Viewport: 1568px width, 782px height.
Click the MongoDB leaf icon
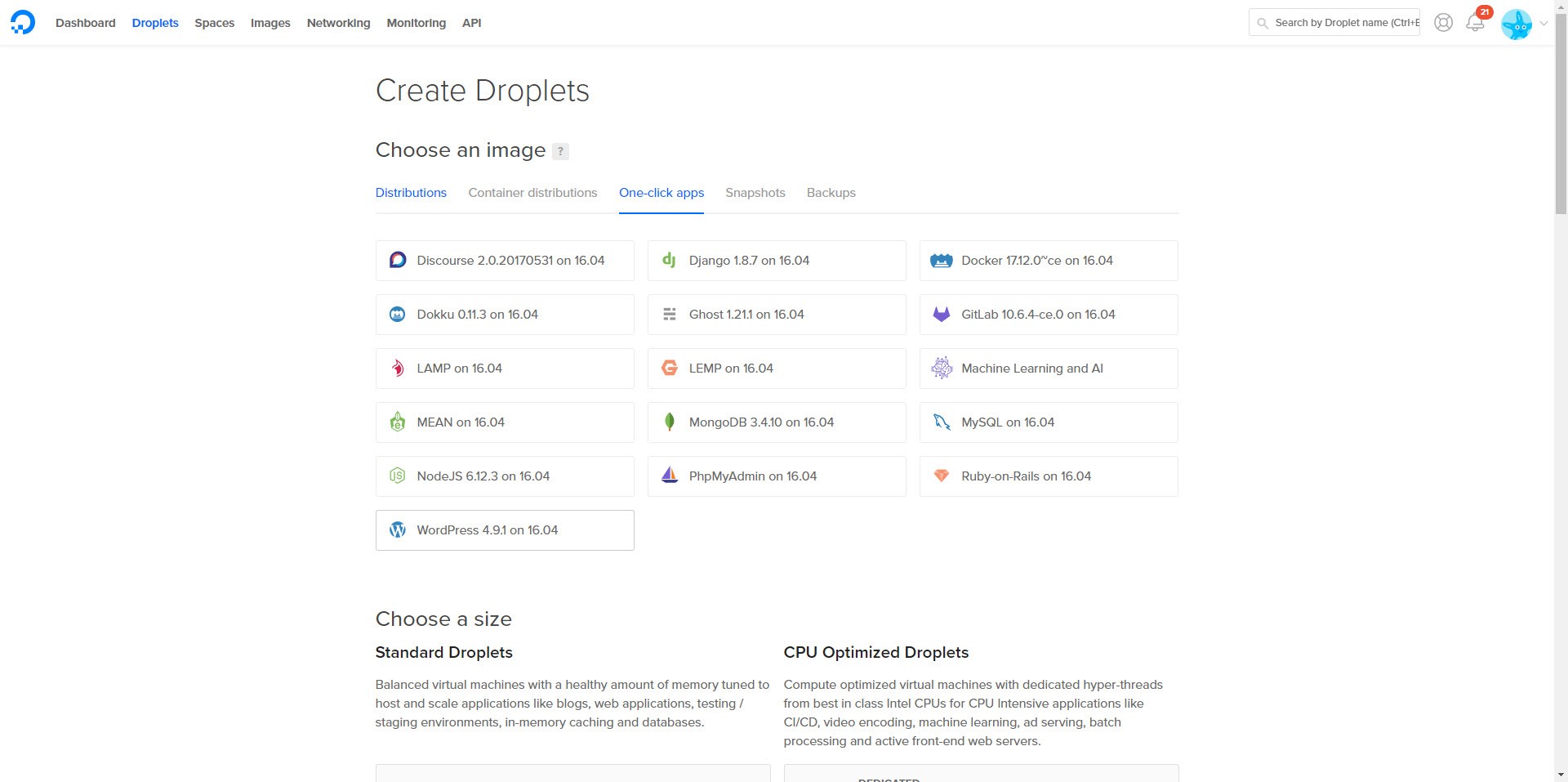click(670, 422)
